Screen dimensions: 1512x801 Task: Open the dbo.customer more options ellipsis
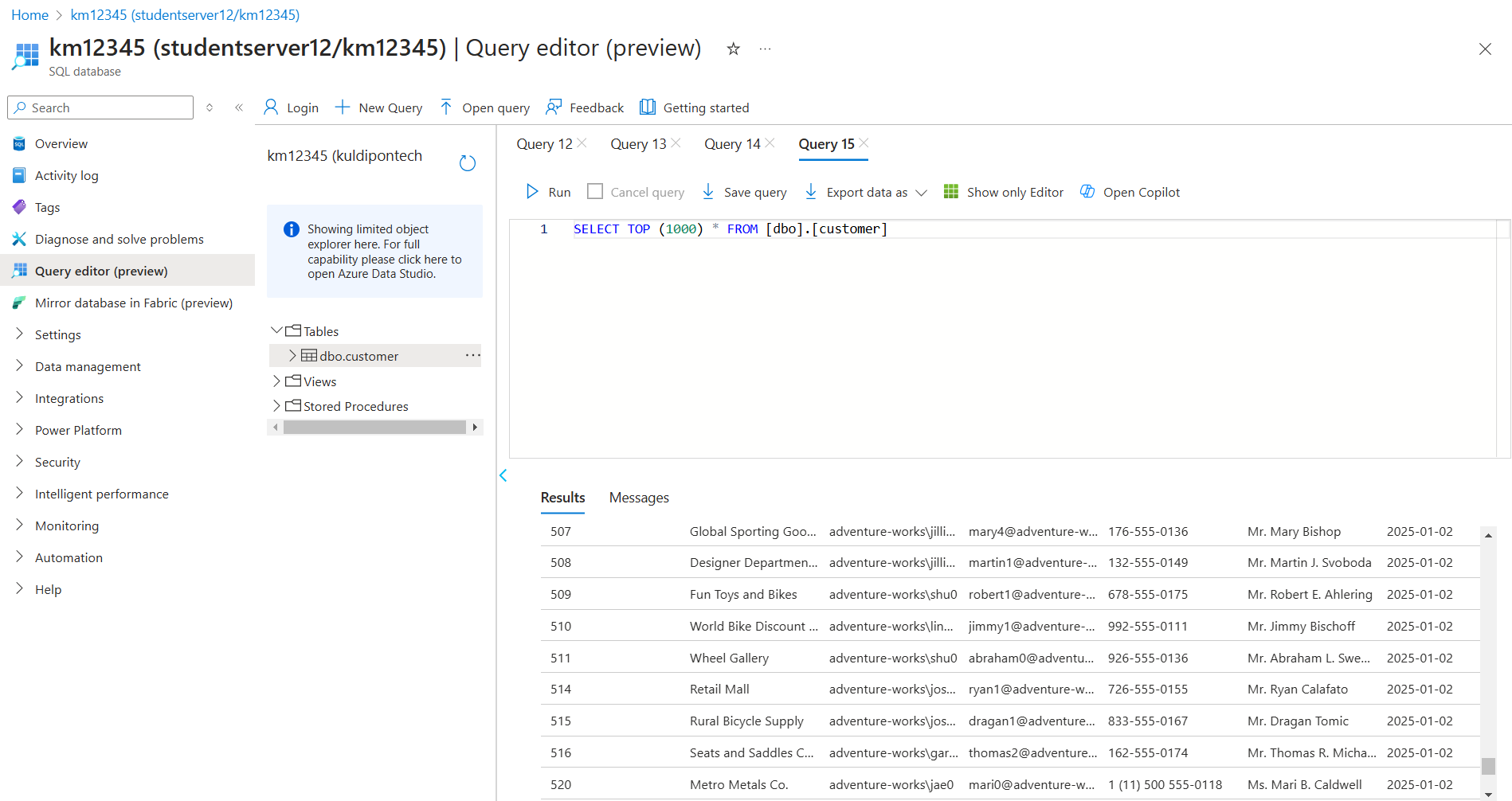472,355
